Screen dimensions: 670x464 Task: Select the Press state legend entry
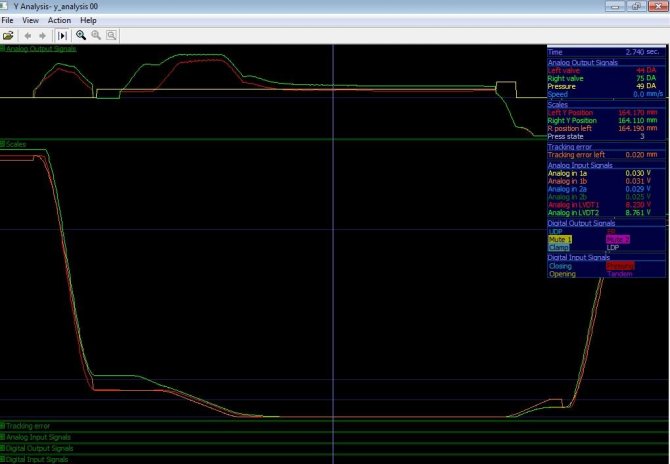(x=565, y=136)
